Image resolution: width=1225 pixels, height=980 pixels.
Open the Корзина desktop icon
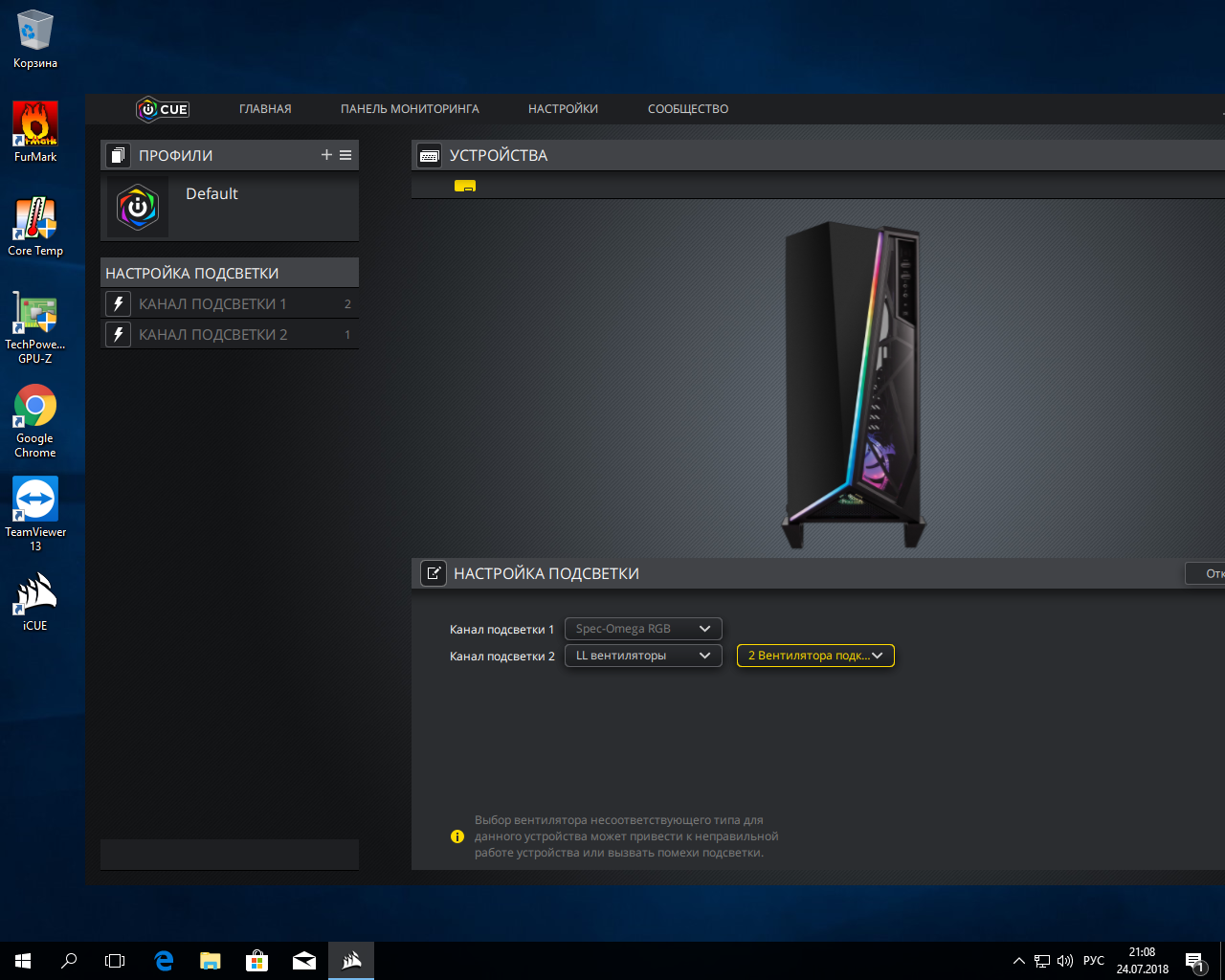pos(35,40)
